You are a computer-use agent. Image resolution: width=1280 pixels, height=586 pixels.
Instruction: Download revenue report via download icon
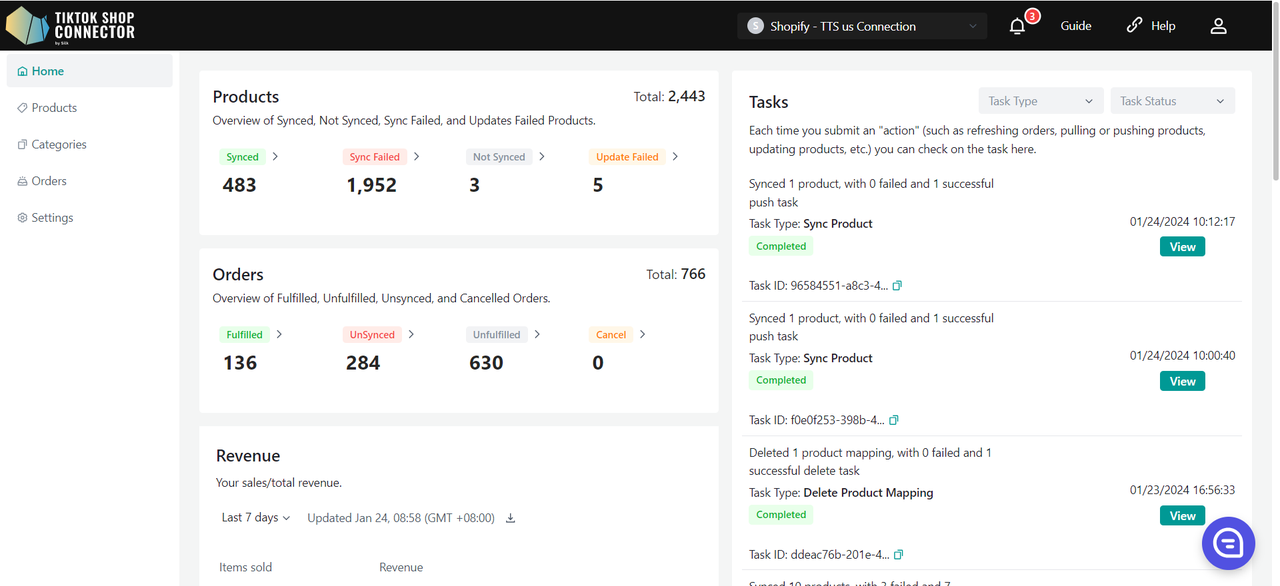pyautogui.click(x=510, y=518)
